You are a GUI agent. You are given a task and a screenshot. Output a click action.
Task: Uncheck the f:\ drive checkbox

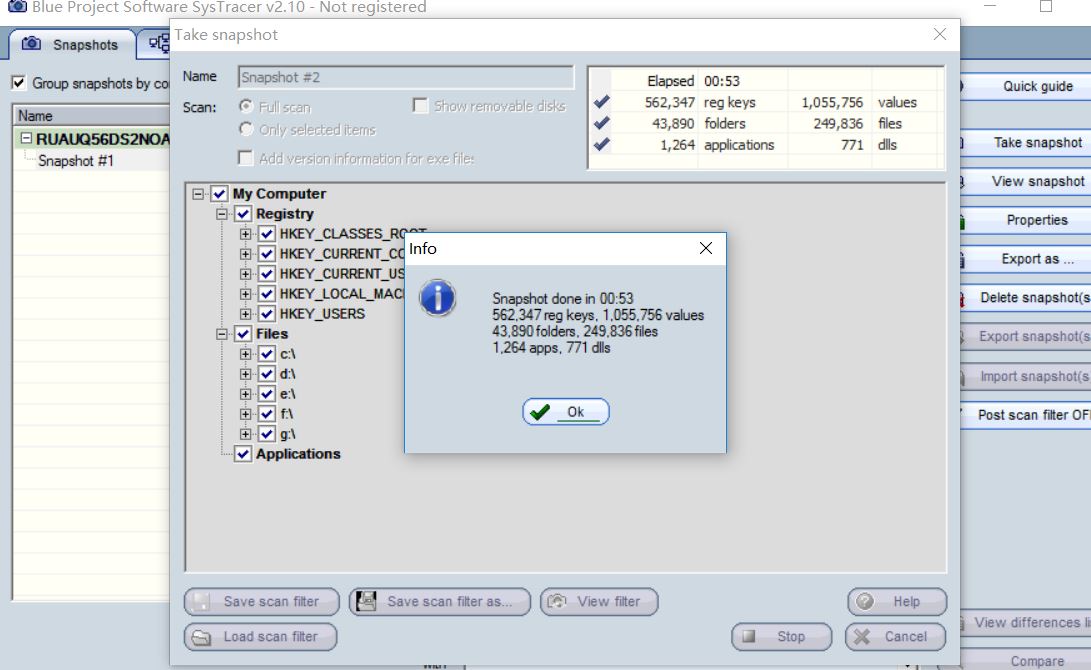(x=267, y=414)
